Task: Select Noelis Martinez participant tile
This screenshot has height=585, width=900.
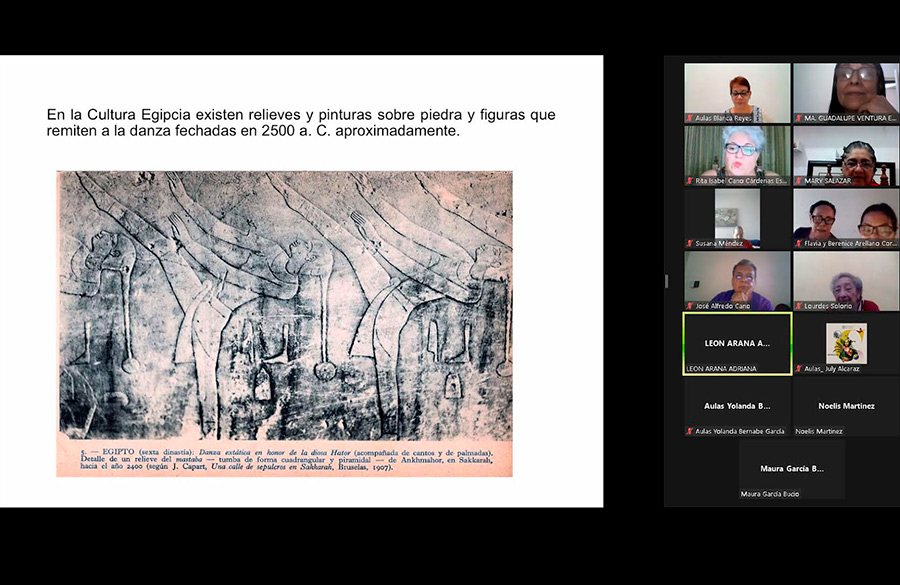Action: 847,406
